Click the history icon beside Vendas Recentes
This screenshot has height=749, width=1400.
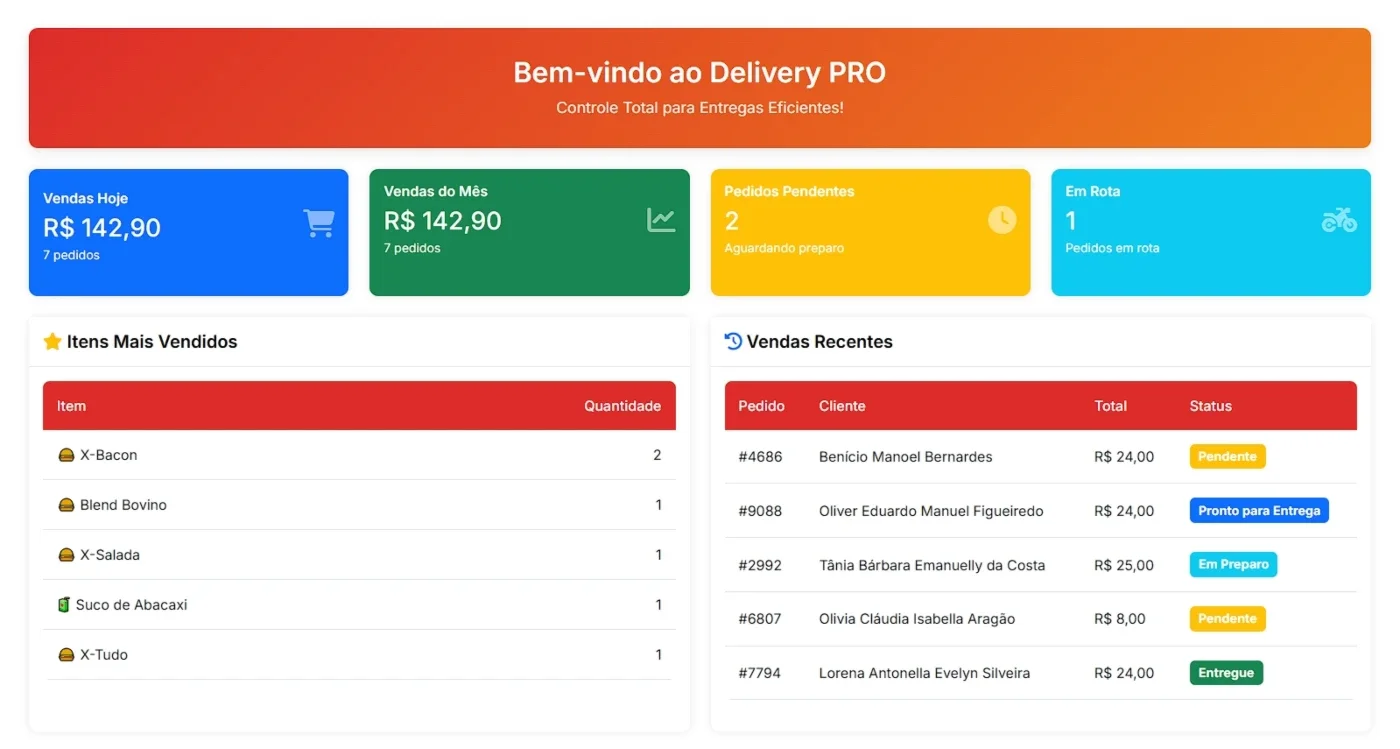point(733,342)
